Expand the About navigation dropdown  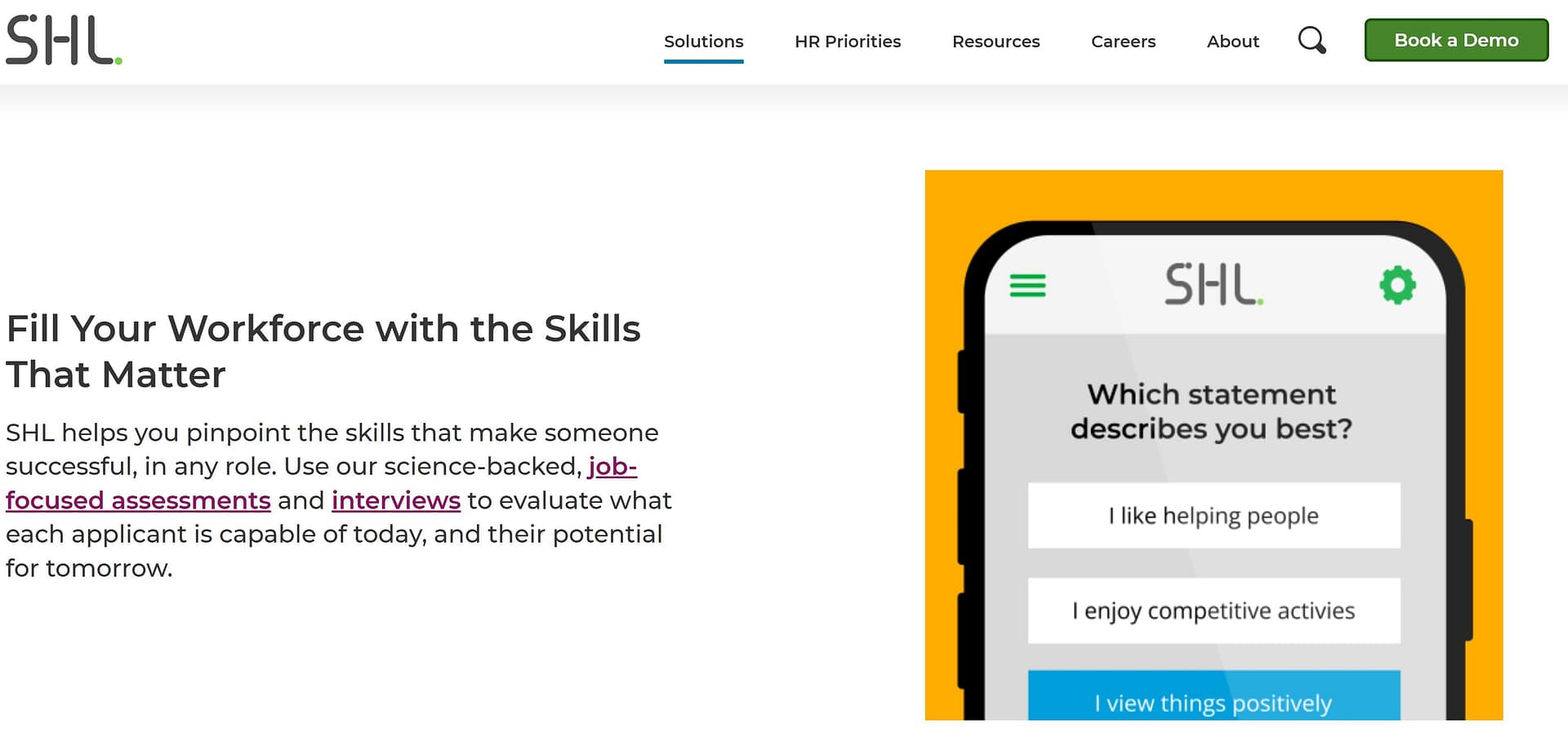pos(1232,42)
